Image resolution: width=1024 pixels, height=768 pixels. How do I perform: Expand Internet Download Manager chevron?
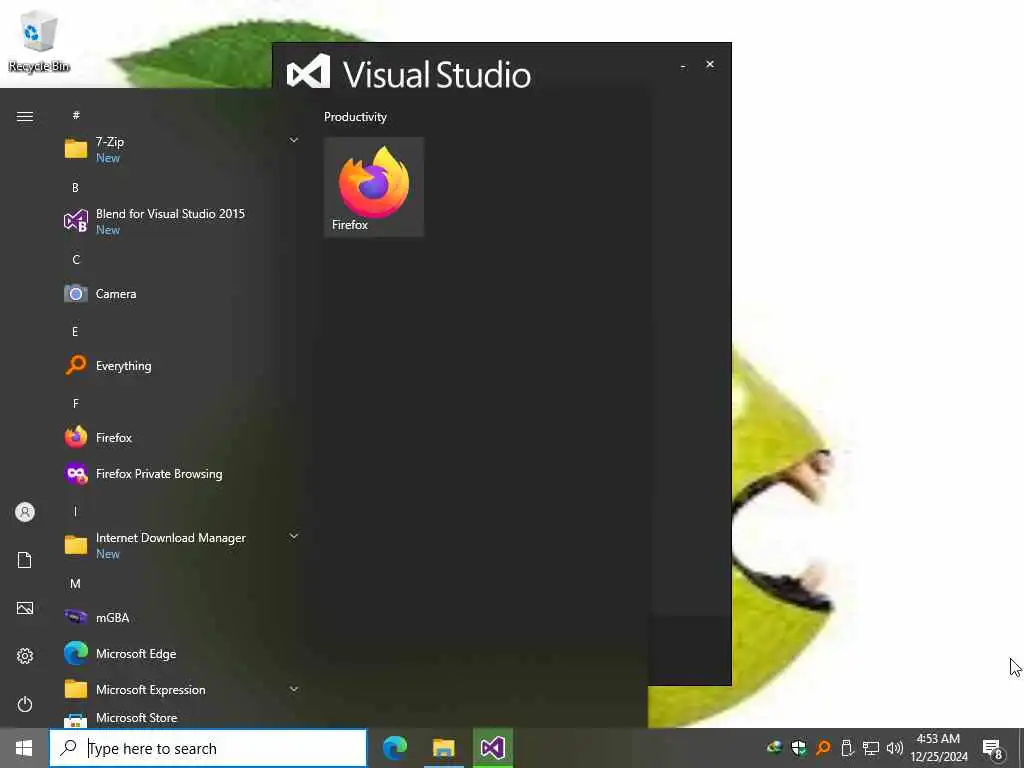coord(294,536)
